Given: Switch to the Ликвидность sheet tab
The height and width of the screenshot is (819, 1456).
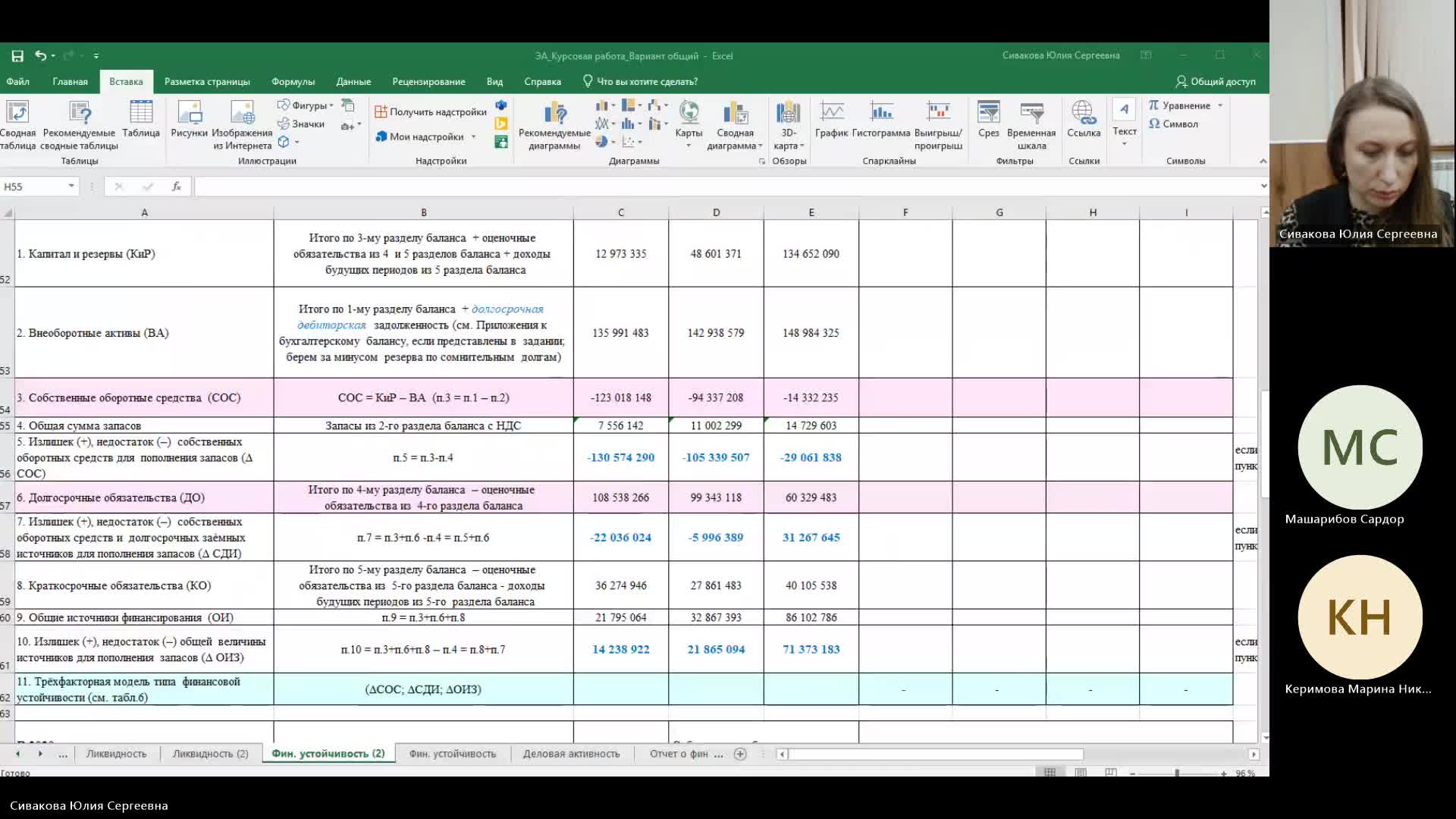Looking at the screenshot, I should 116,754.
